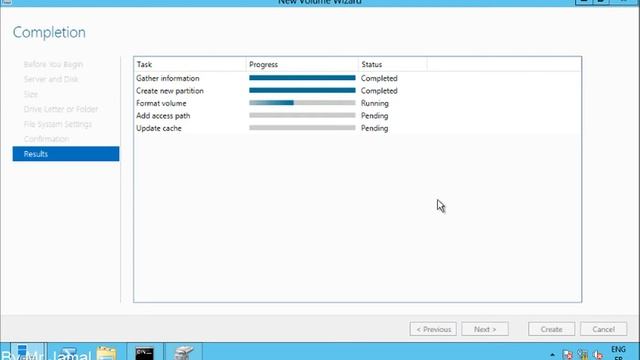Image resolution: width=640 pixels, height=360 pixels.
Task: Go to the Drive Letter or Folder step
Action: (61, 109)
